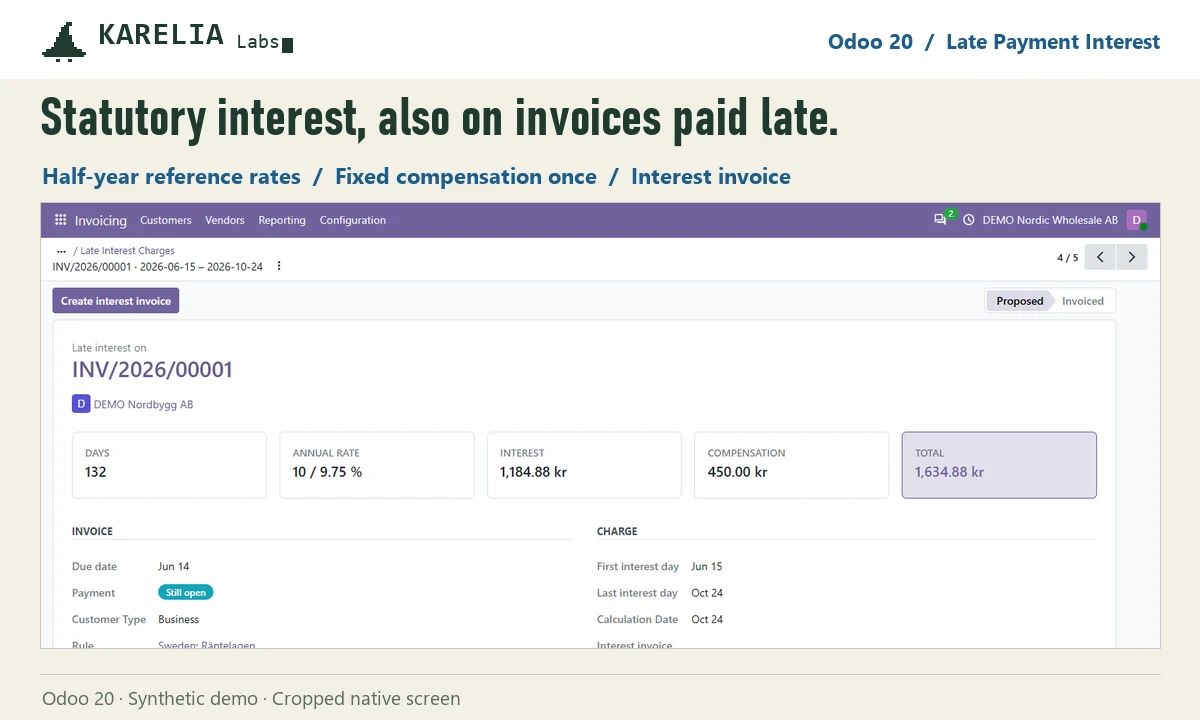Open the Sweden: Räntelagen rule link
1200x720 pixels.
(207, 645)
